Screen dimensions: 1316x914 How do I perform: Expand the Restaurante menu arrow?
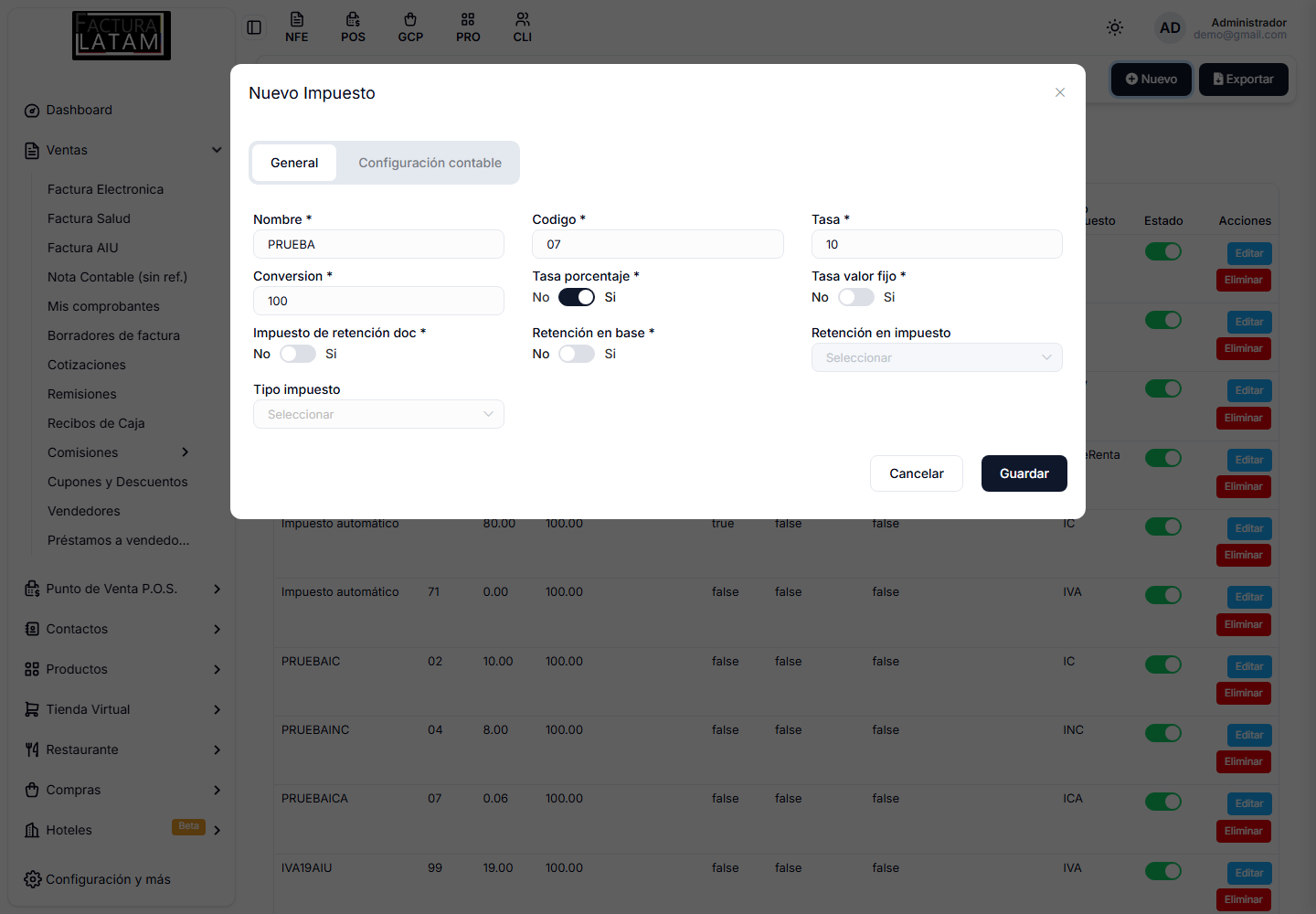(x=217, y=749)
